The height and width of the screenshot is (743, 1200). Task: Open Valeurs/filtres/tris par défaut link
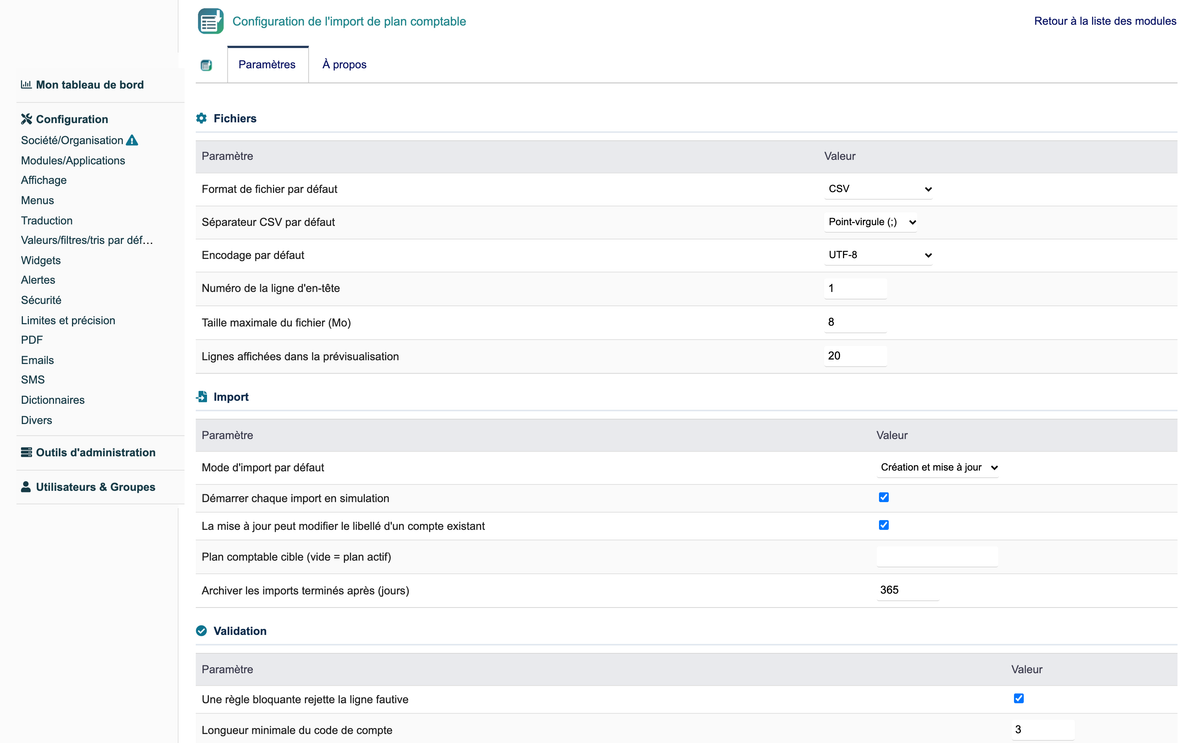(x=87, y=240)
